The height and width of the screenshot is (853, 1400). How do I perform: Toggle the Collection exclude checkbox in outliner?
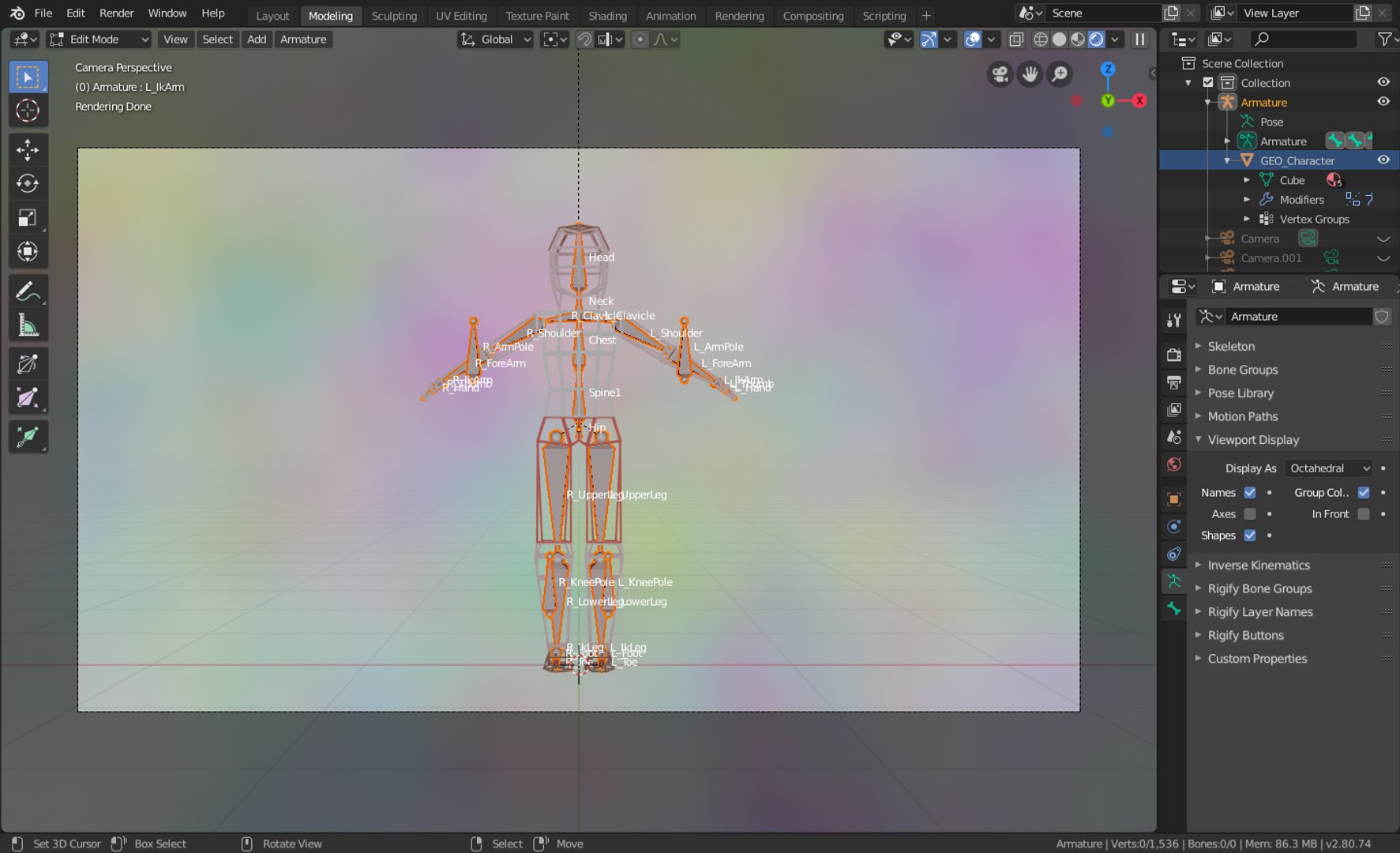[1208, 83]
